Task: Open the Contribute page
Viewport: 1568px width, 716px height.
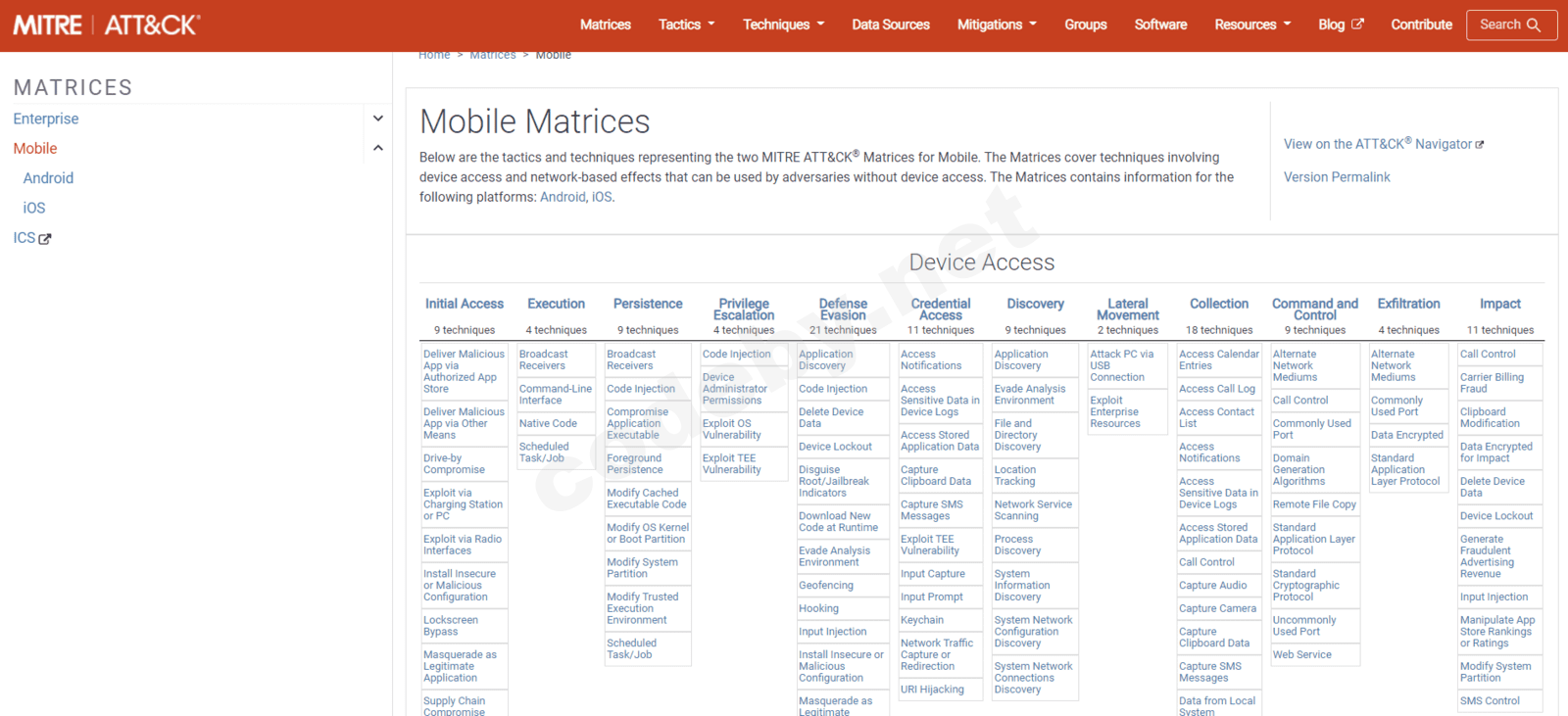Action: pyautogui.click(x=1421, y=24)
